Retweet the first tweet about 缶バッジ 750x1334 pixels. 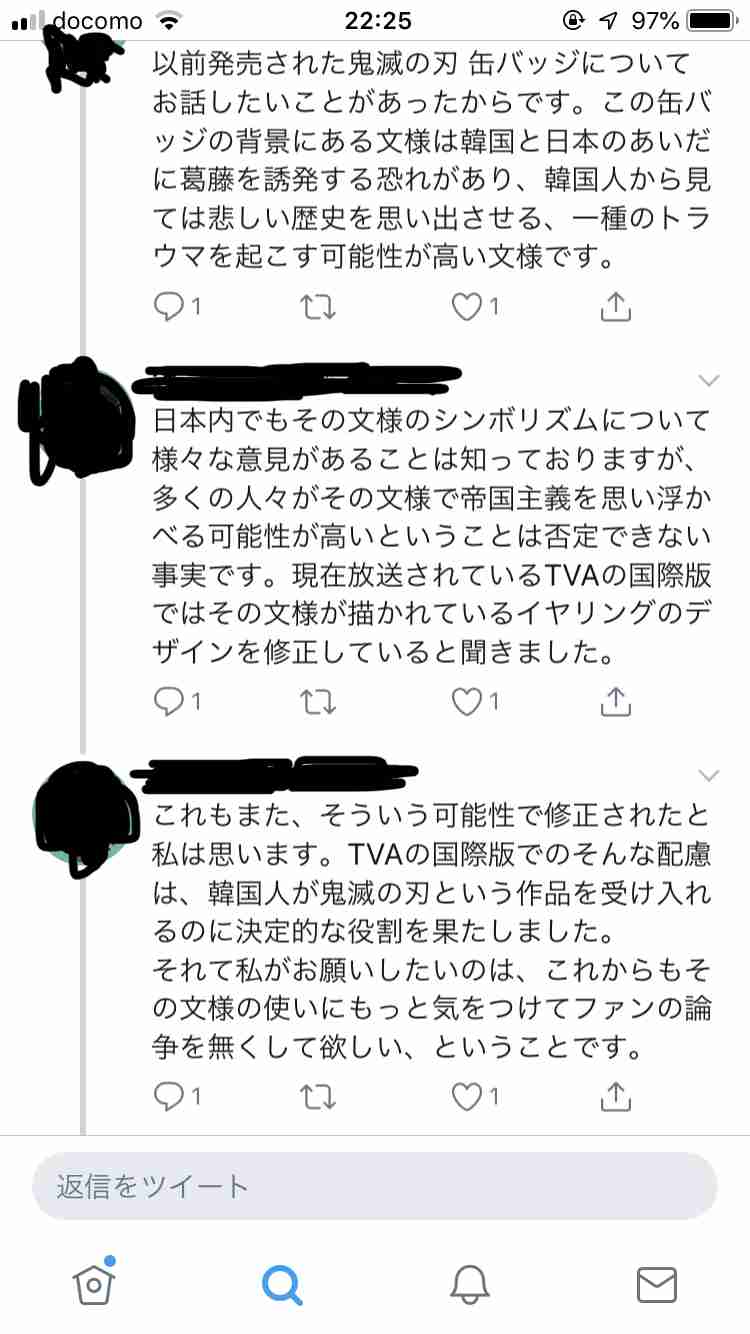[317, 307]
